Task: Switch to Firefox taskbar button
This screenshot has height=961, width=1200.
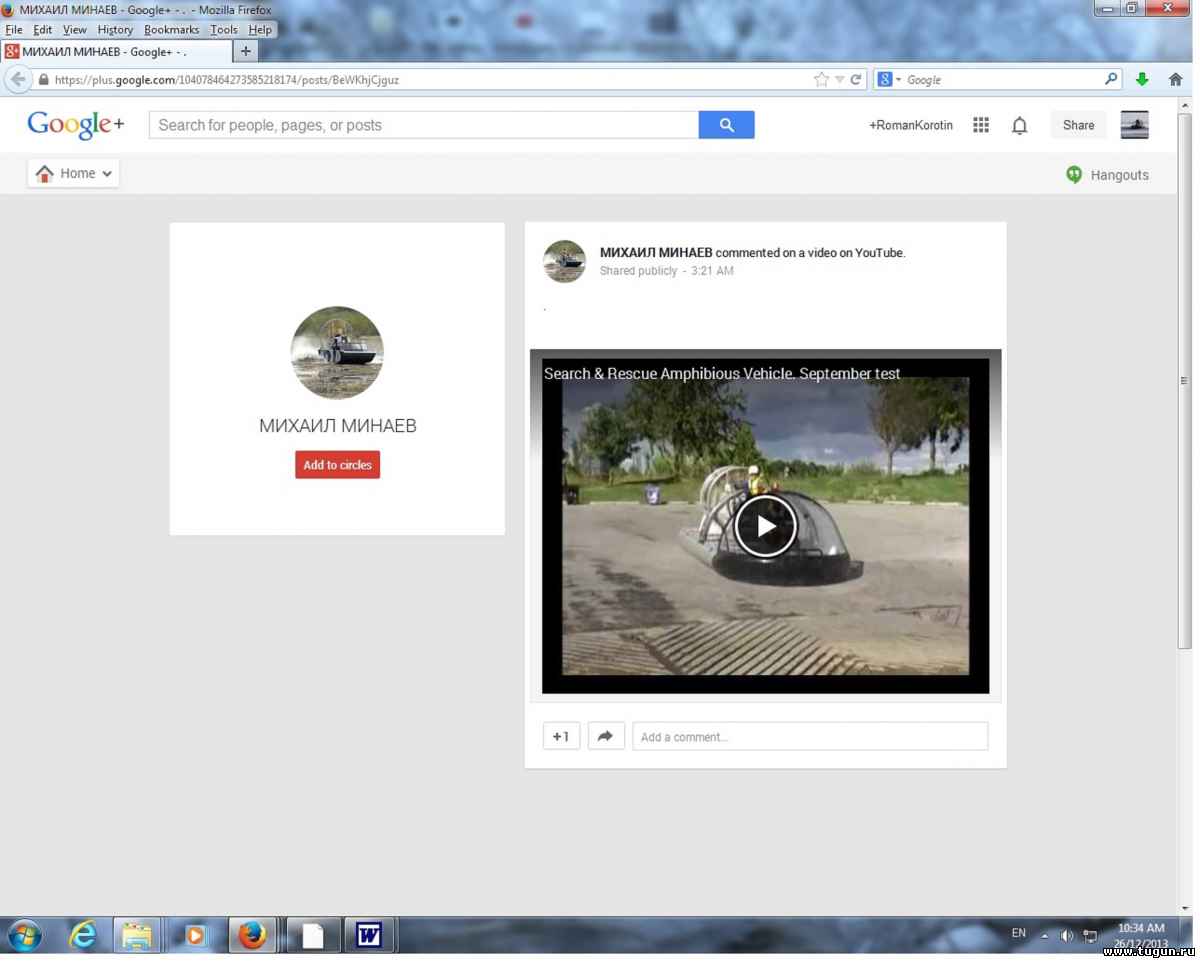Action: pos(252,935)
